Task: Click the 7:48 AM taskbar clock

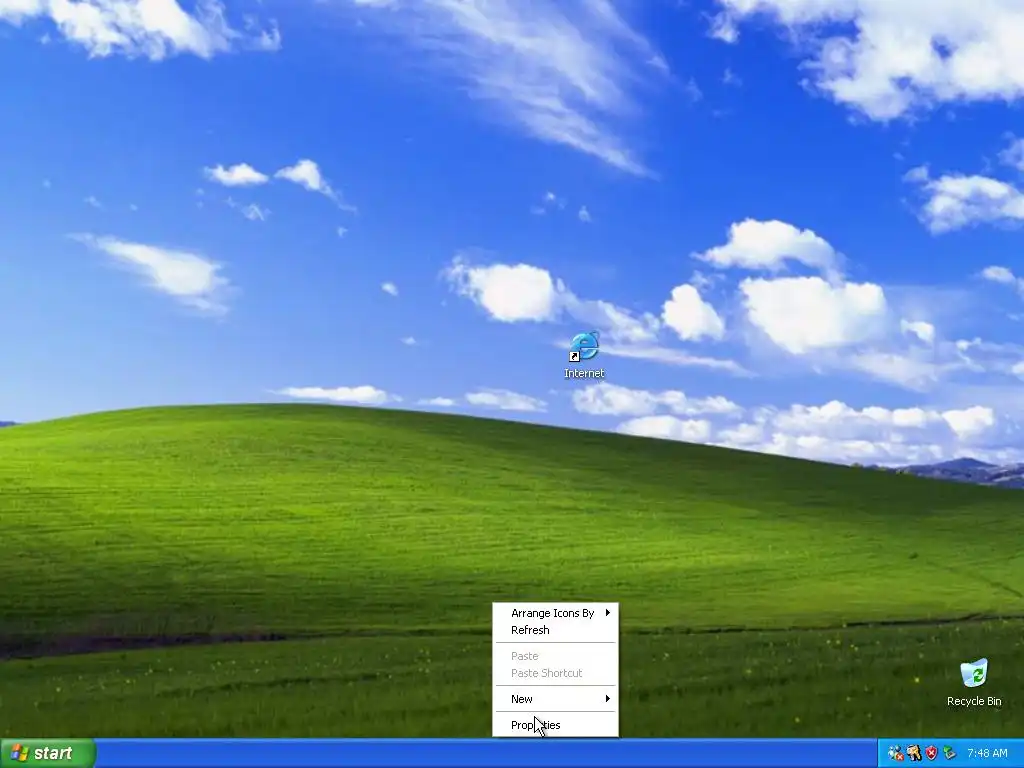Action: 987,754
